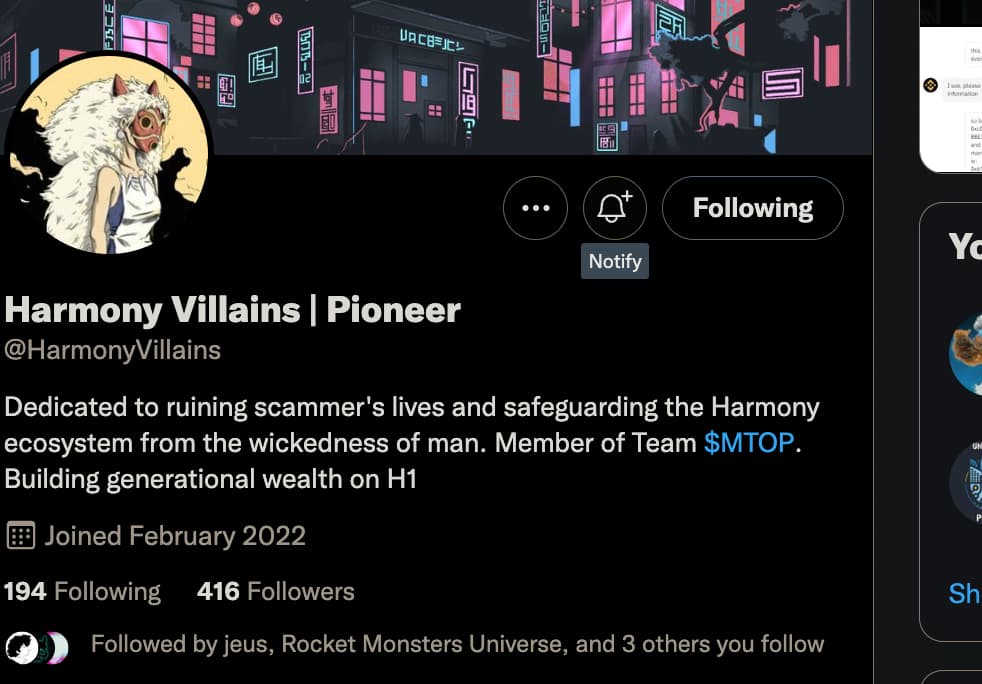Click the partially visible sidebar panel heading
The width and height of the screenshot is (982, 684).
pyautogui.click(x=964, y=246)
